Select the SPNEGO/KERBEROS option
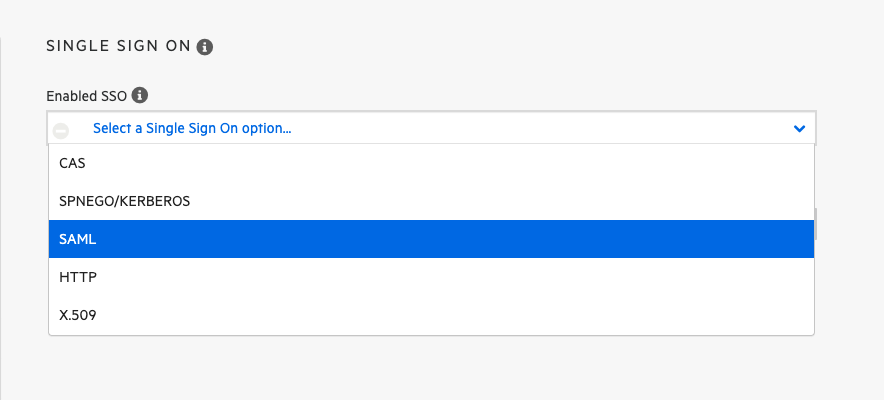This screenshot has width=884, height=400. coord(124,201)
